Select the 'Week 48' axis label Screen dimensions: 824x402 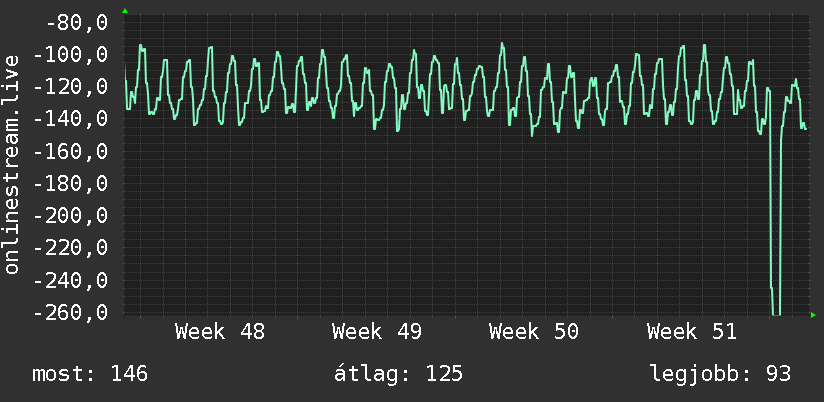220,332
